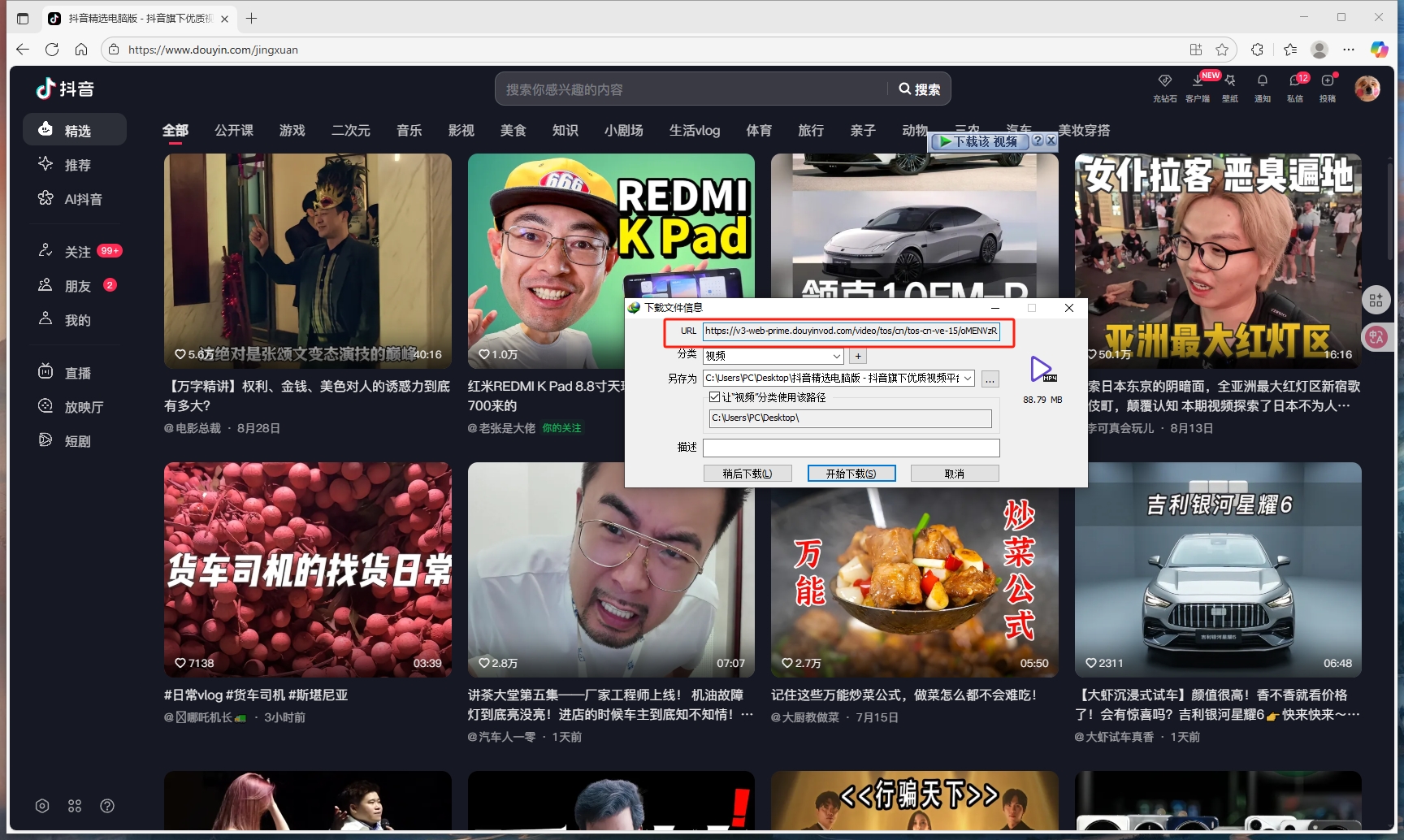Screen dimensions: 1404x840
Task: Select the 亲子 category tab
Action: pos(863,130)
